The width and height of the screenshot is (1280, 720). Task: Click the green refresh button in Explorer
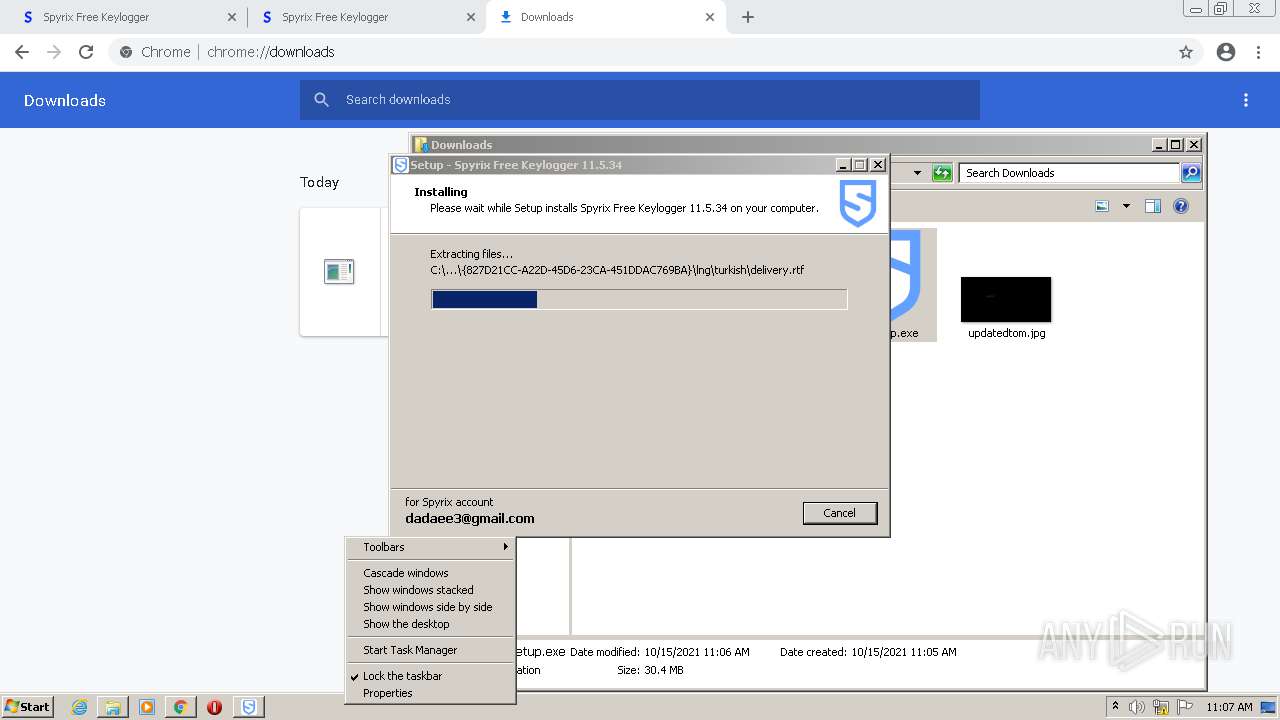click(942, 173)
